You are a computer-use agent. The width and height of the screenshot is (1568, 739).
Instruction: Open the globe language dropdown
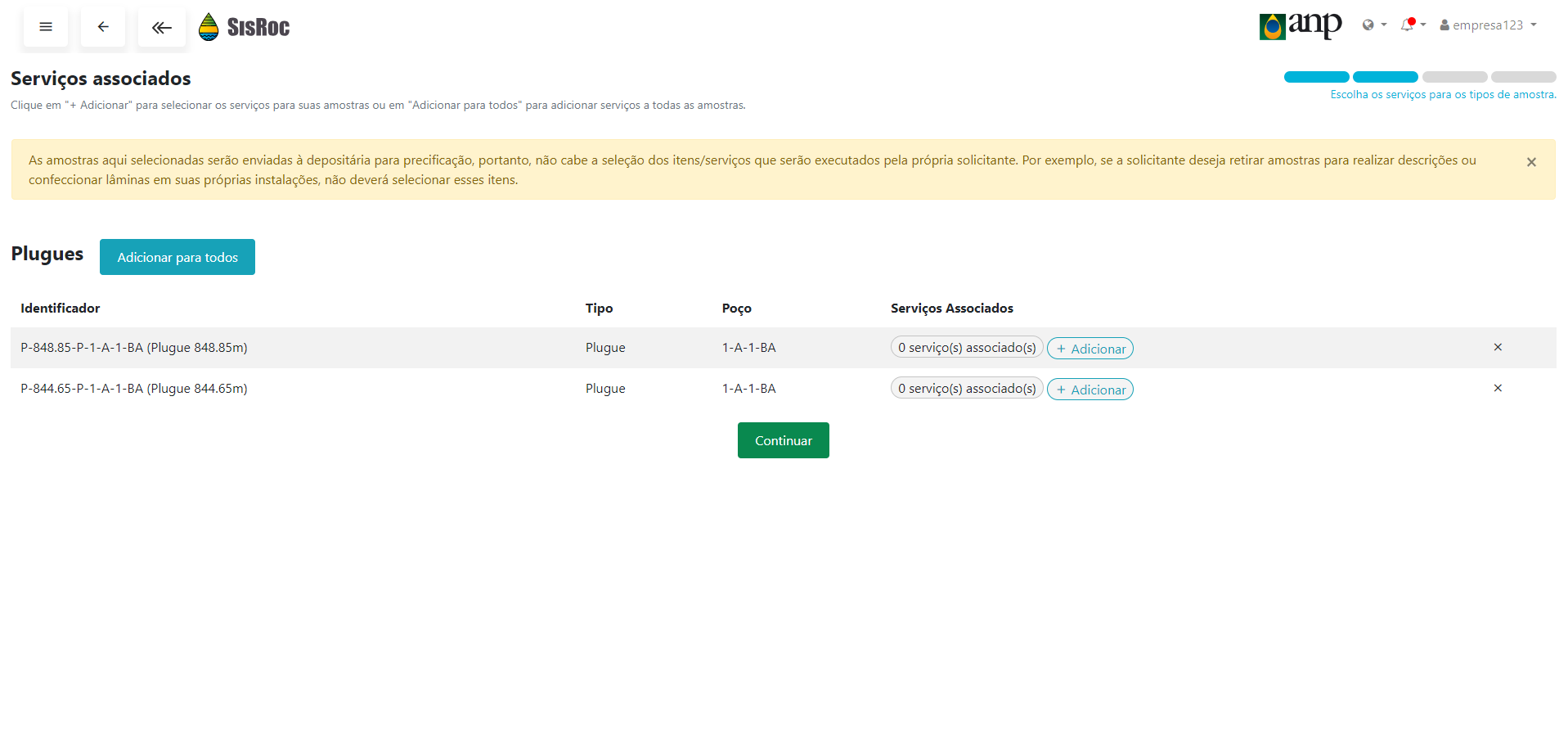[x=1374, y=25]
